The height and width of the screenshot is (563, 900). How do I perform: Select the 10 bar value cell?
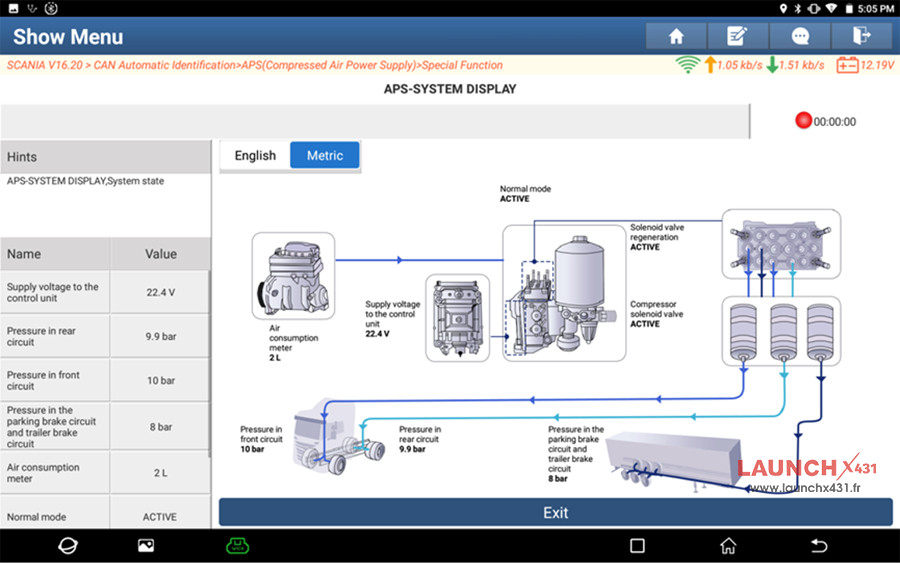(x=161, y=380)
